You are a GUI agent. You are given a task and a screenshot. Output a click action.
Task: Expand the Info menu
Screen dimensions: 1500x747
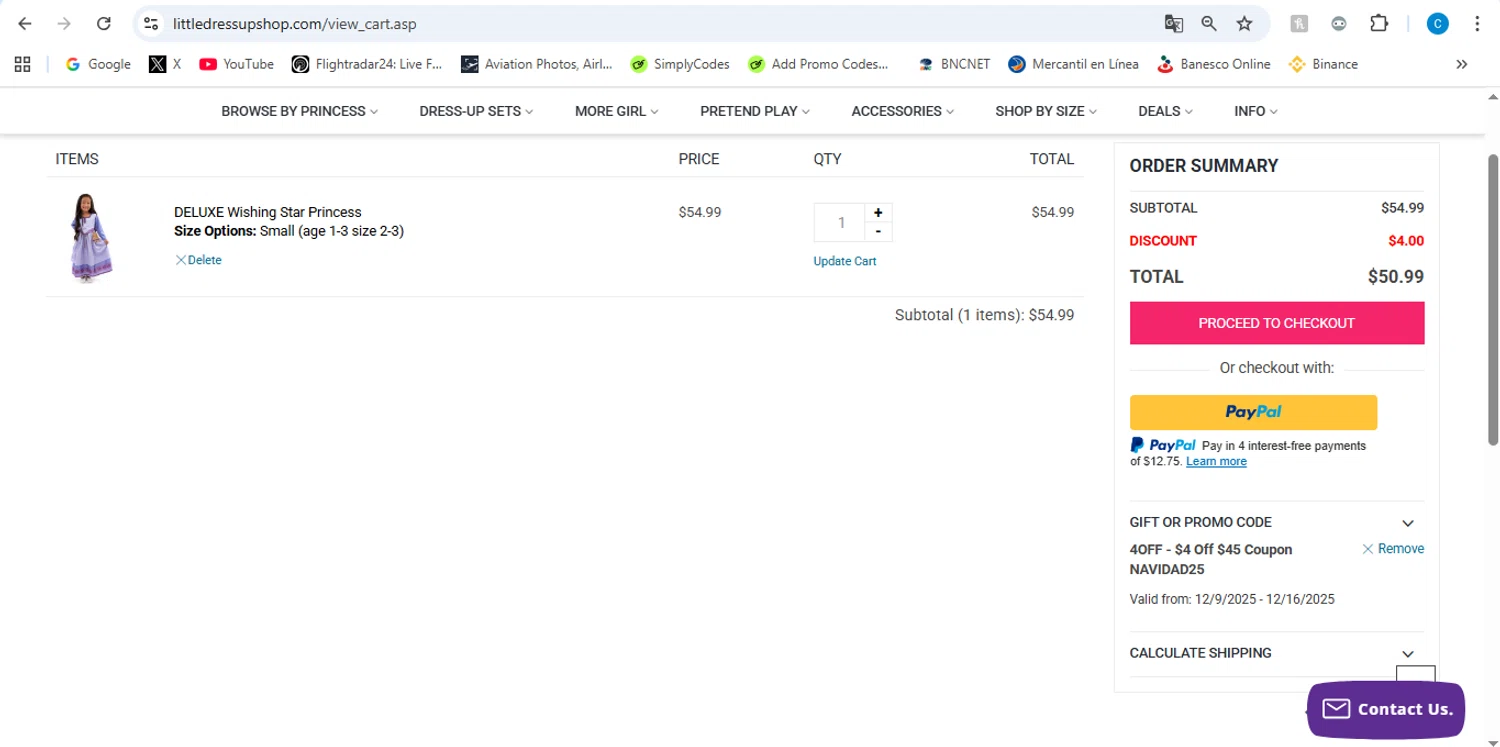[x=1256, y=111]
